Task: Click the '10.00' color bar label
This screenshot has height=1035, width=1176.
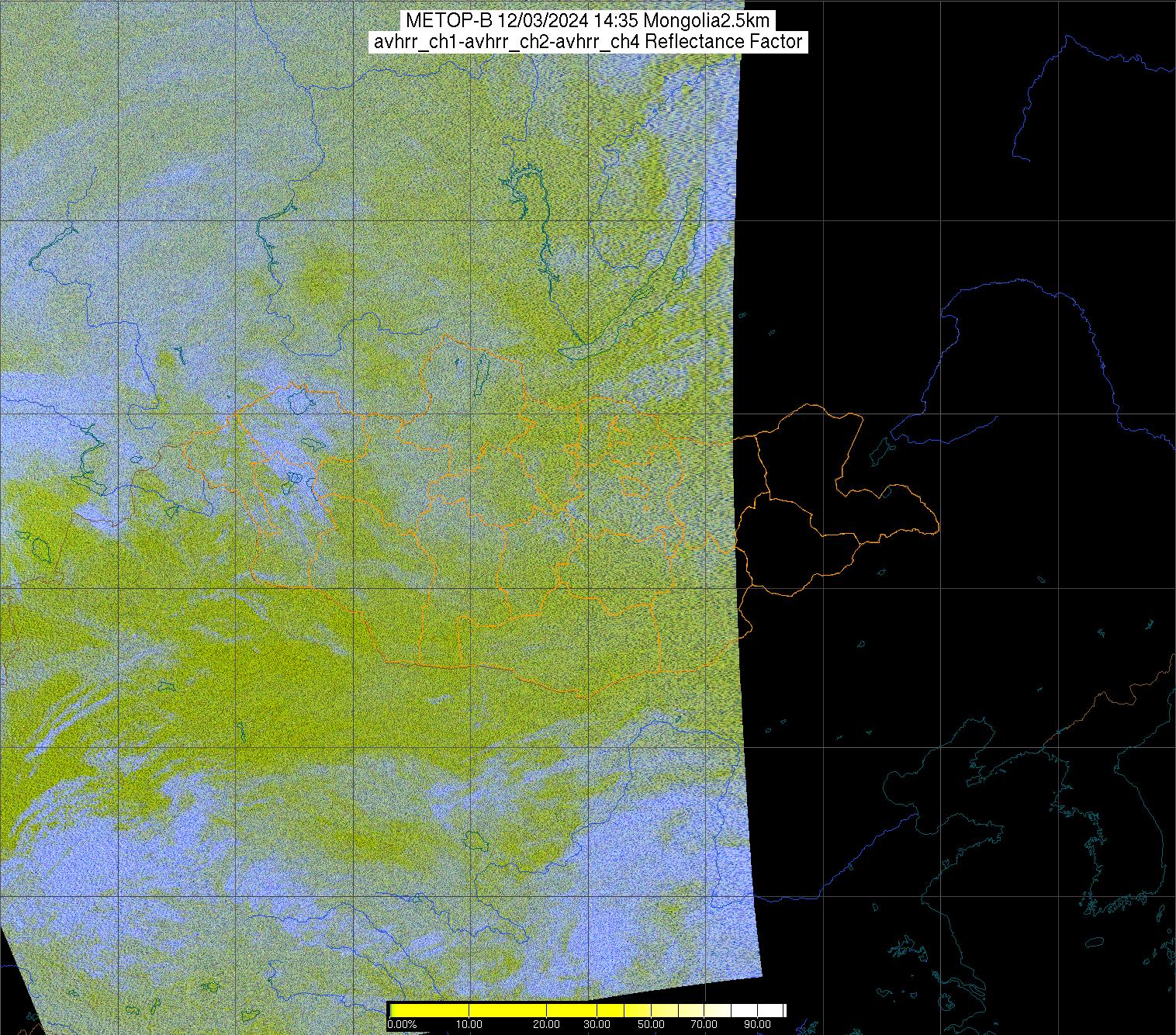Action: point(469,1024)
